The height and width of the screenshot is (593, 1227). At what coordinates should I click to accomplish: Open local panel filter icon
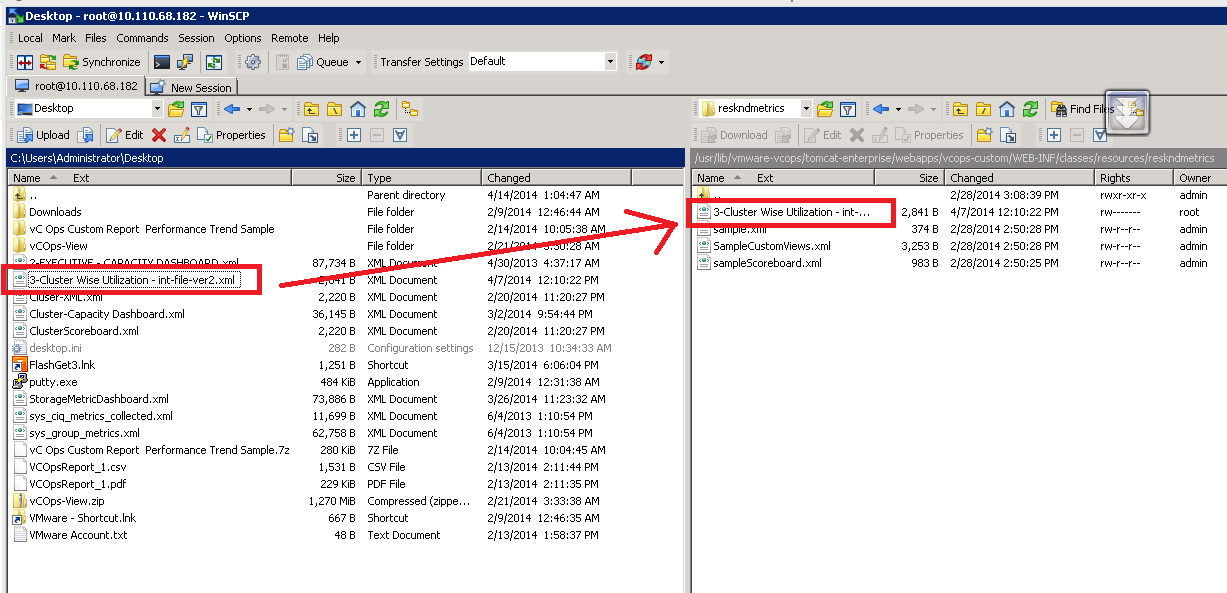(198, 109)
